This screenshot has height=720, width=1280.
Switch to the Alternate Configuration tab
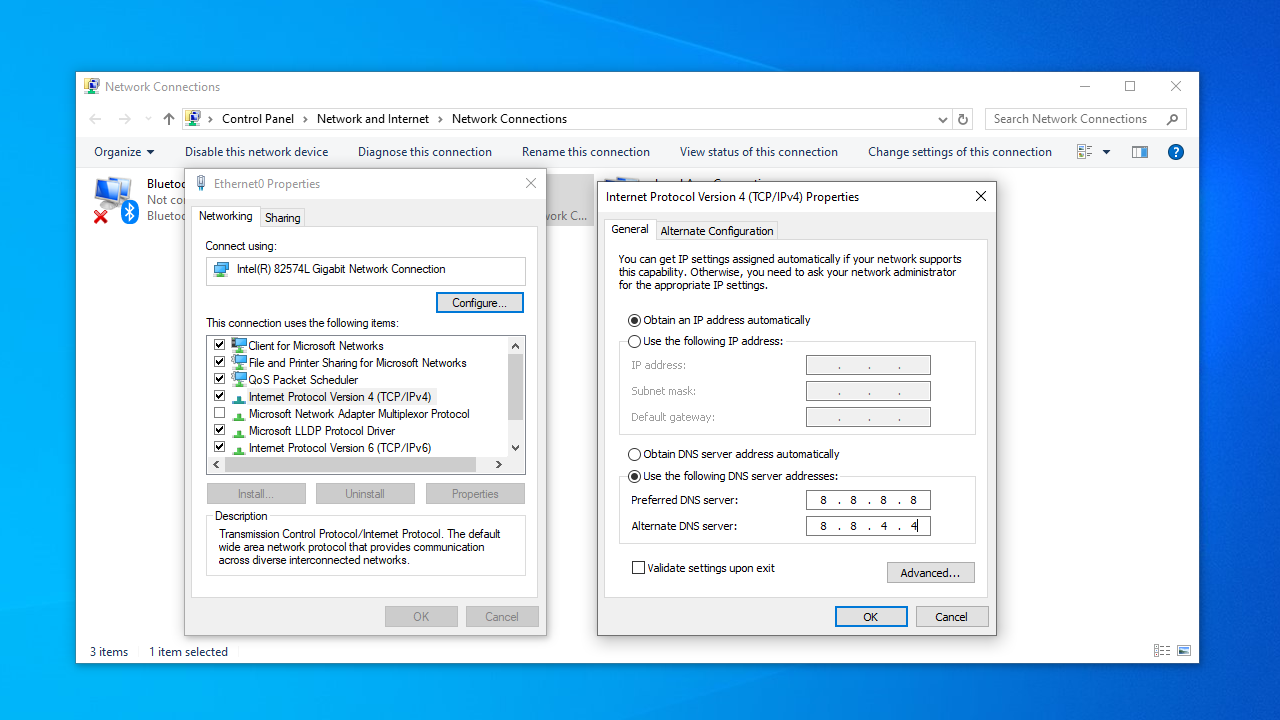point(717,231)
